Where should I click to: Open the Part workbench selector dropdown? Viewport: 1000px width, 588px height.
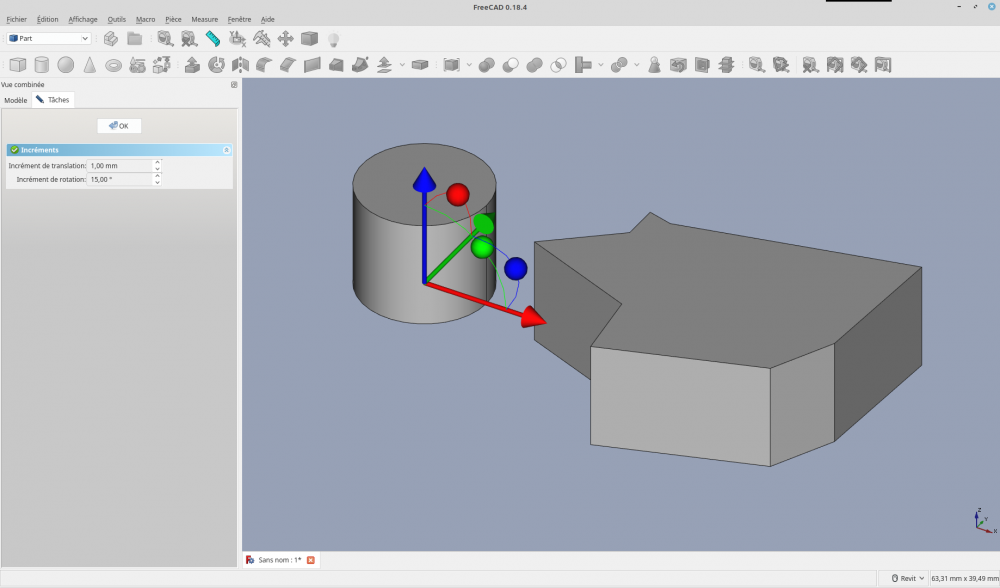[48, 38]
